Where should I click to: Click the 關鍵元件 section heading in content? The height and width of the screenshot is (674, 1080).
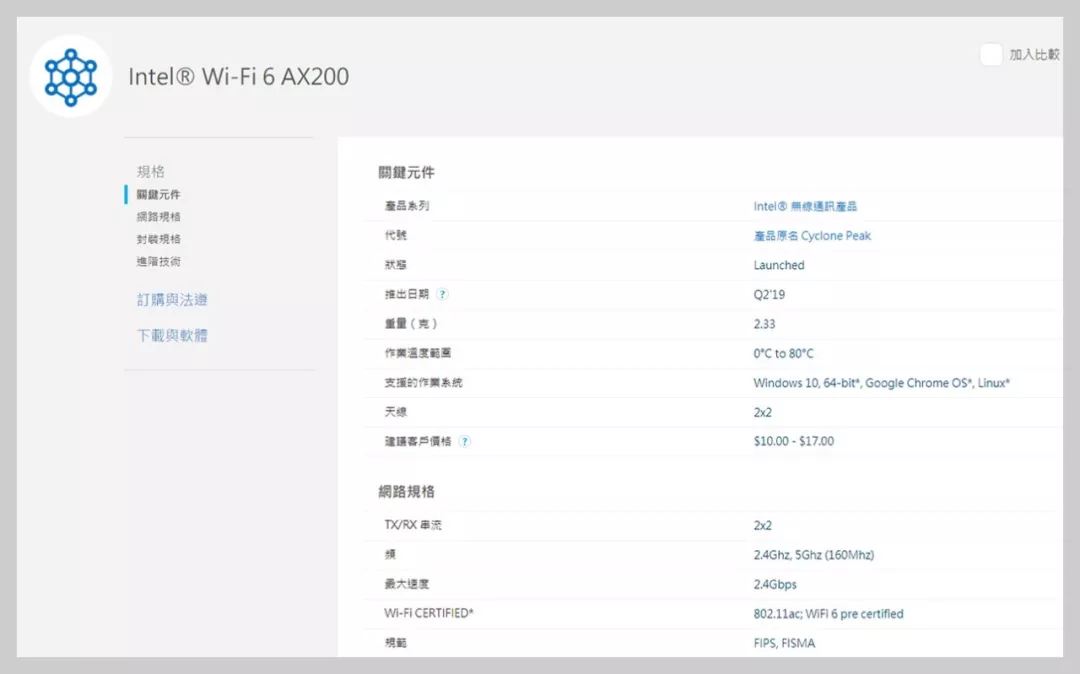(x=406, y=172)
